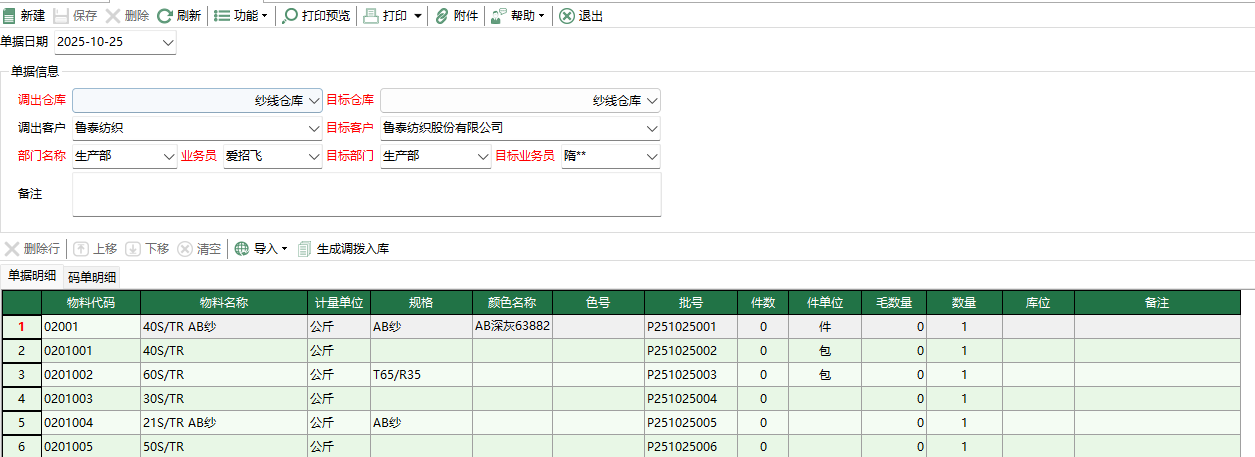
Task: Click the 打印 printer icon
Action: click(x=371, y=16)
